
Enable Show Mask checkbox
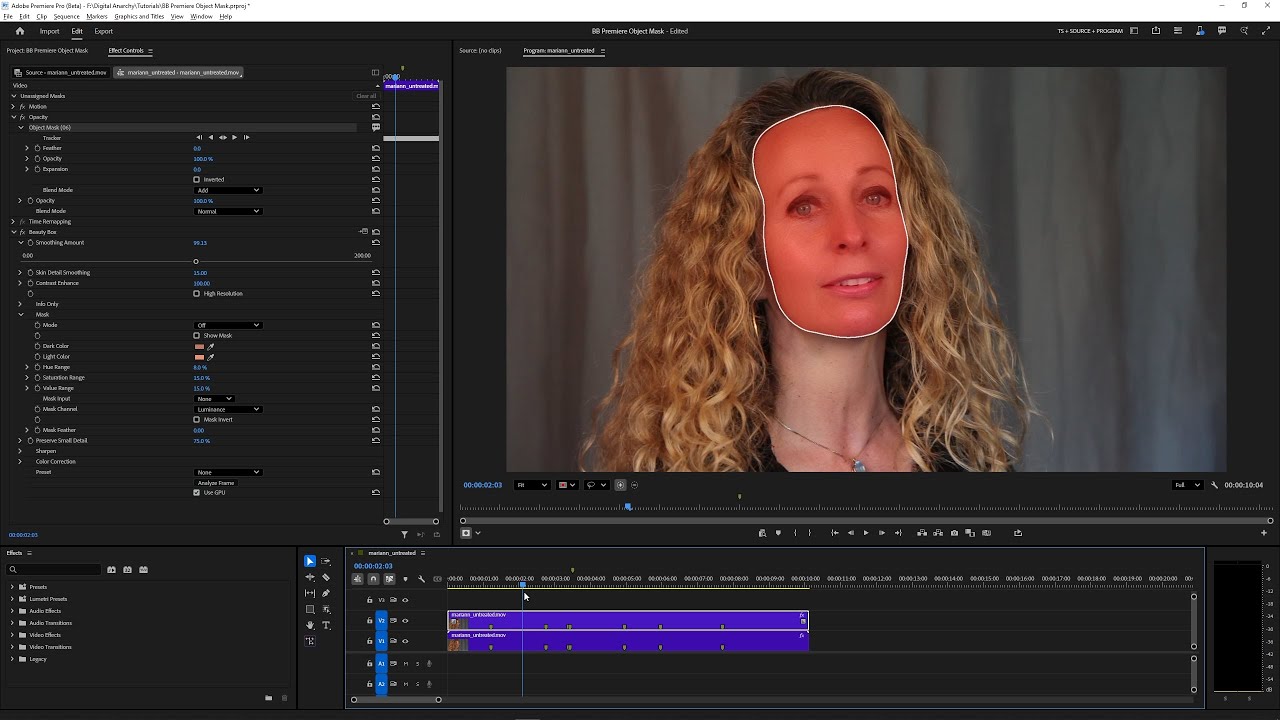point(196,336)
